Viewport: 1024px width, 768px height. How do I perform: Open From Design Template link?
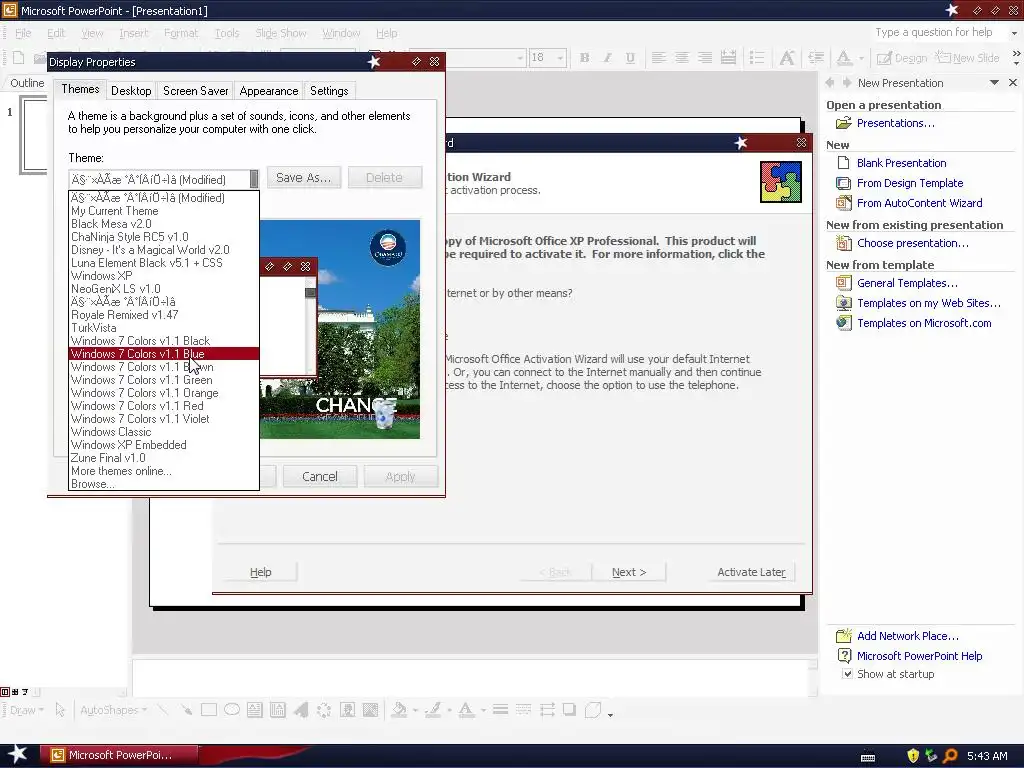[x=910, y=183]
